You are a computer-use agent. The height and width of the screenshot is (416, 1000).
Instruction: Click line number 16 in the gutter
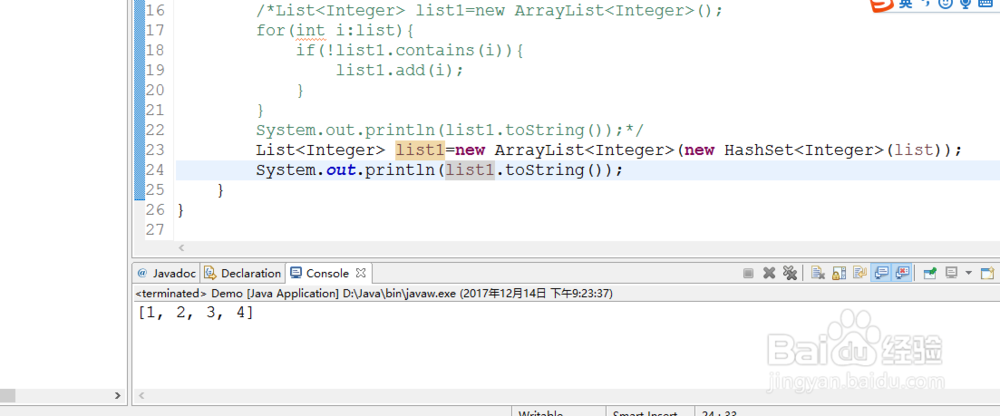click(155, 10)
